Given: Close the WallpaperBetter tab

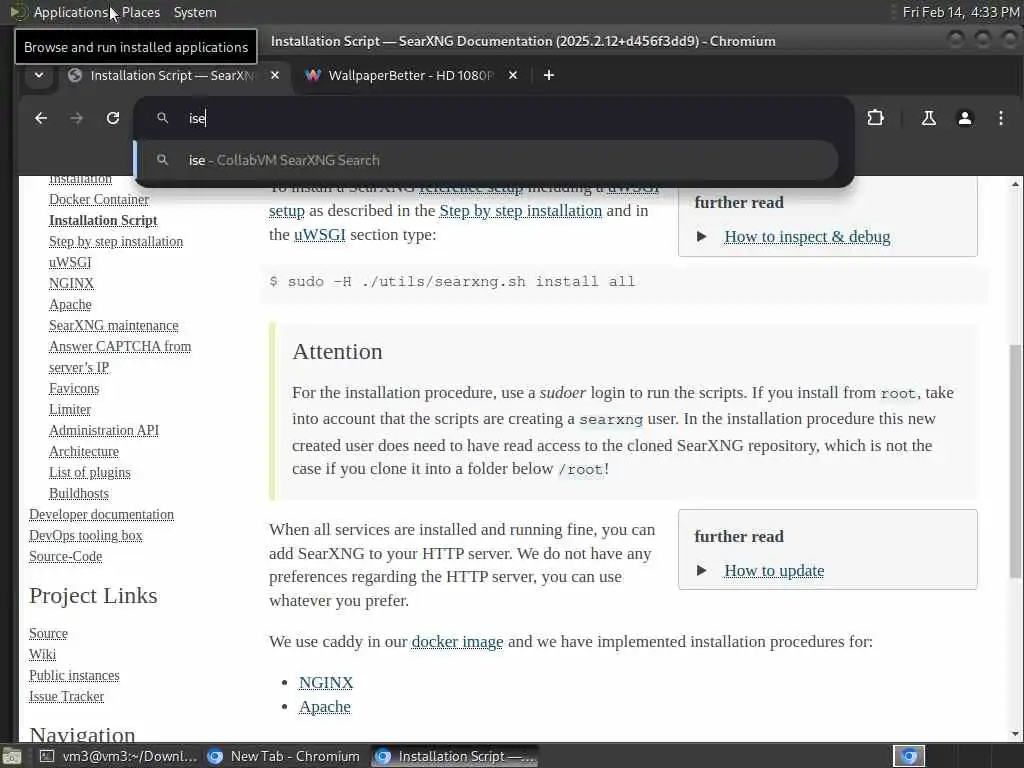Looking at the screenshot, I should click(513, 75).
